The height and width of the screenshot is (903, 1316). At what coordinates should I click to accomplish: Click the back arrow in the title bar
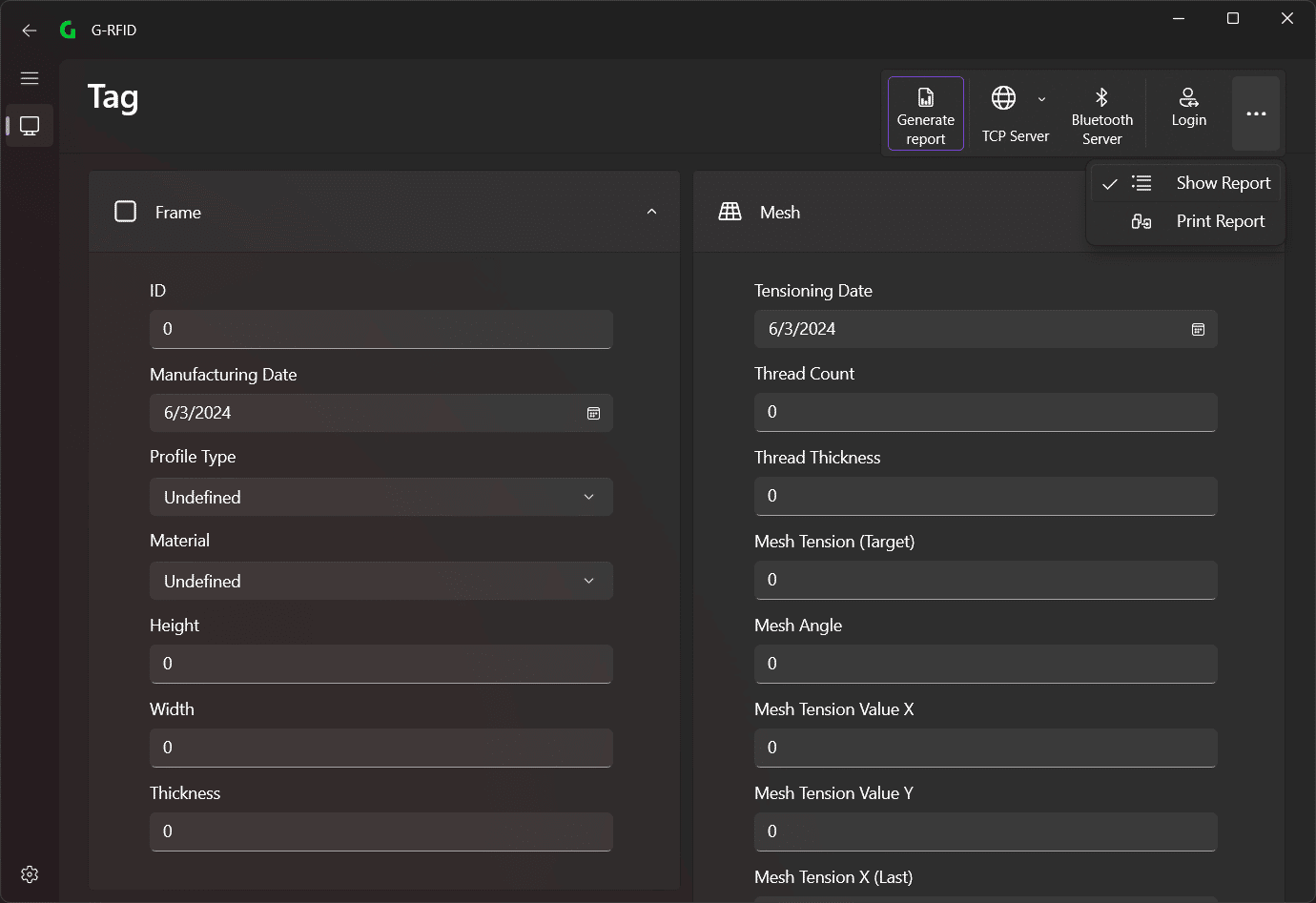tap(30, 31)
